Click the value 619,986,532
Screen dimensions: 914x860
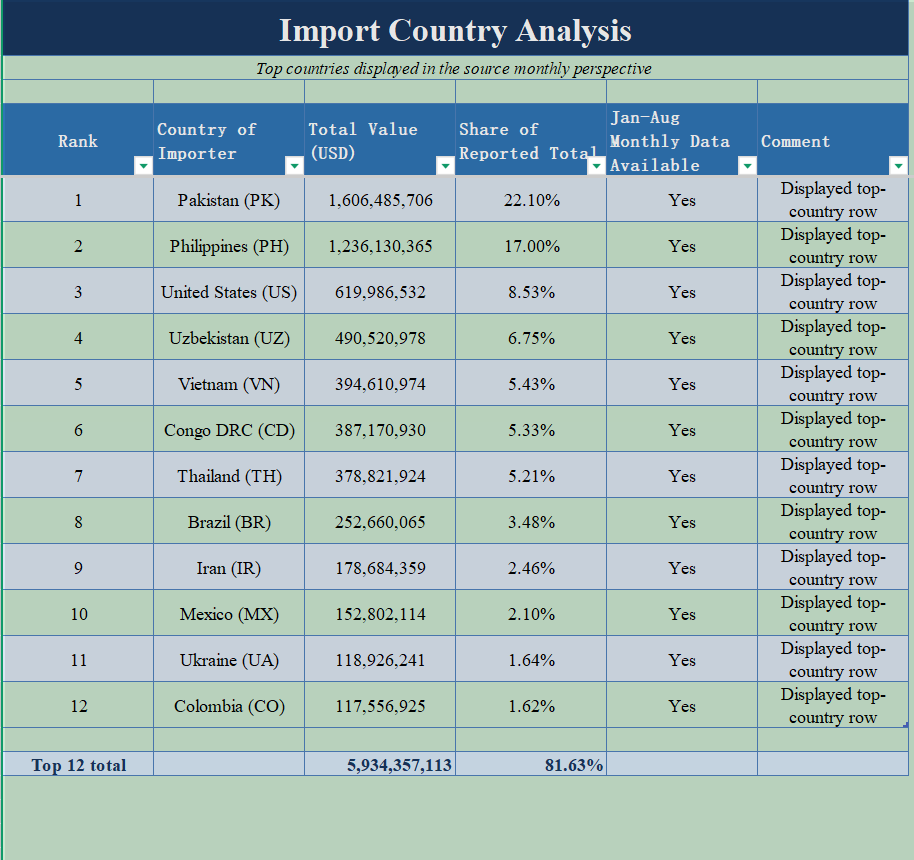tap(380, 292)
